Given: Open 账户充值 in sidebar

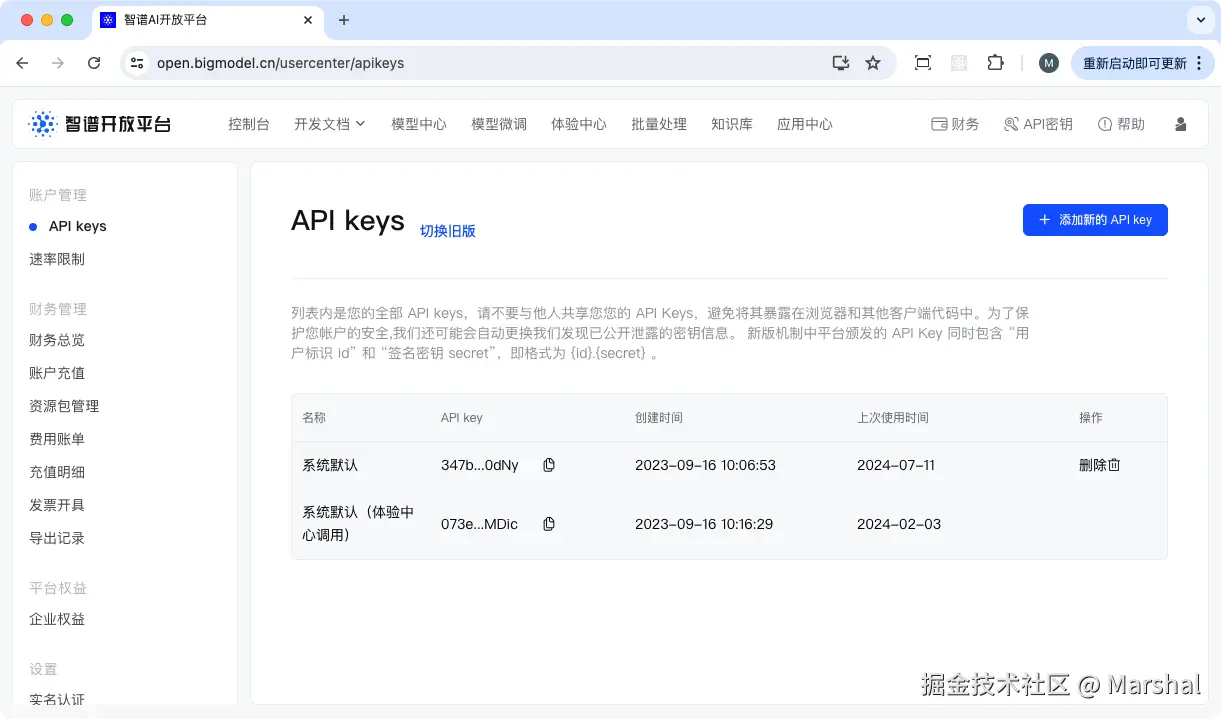Looking at the screenshot, I should click(x=57, y=373).
